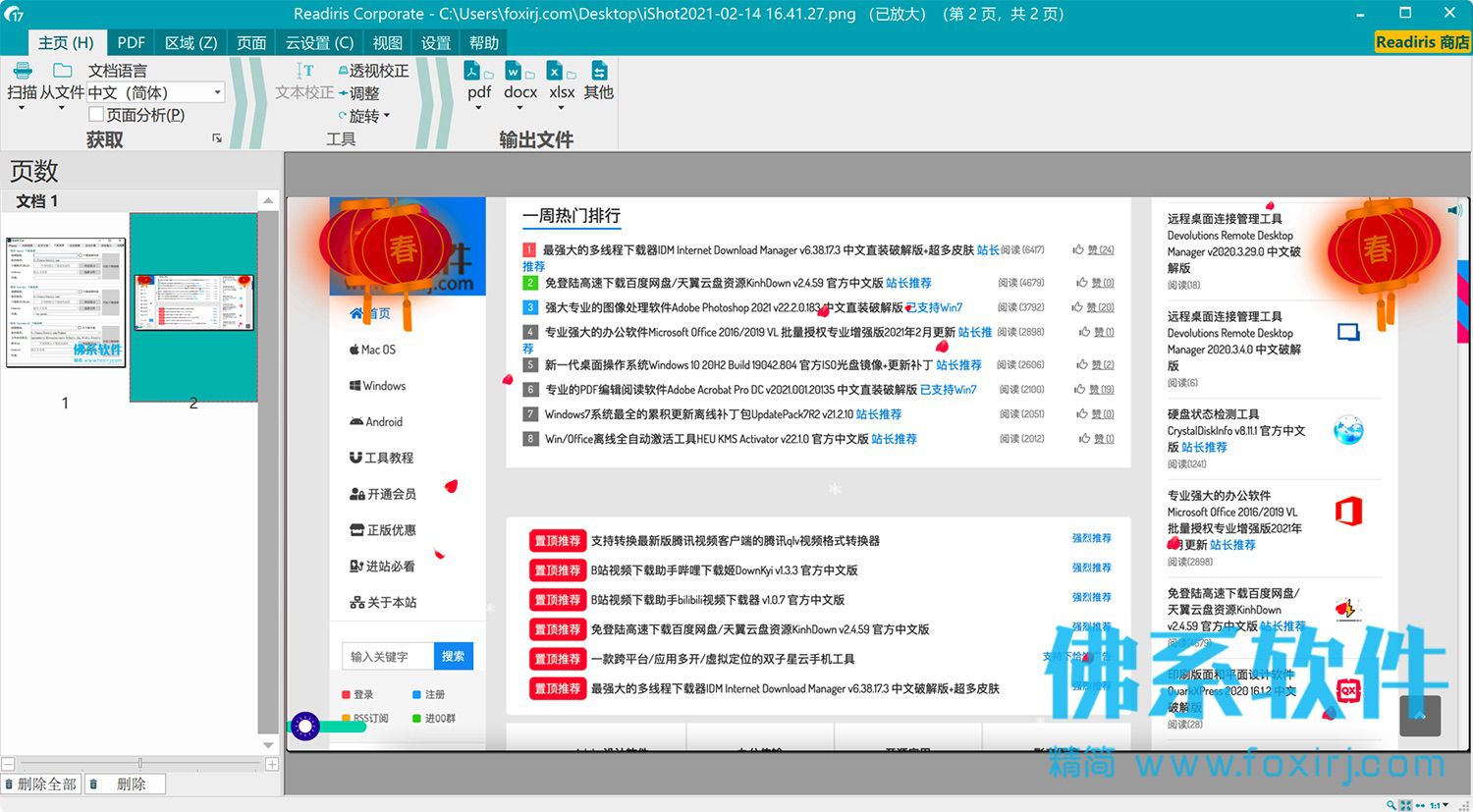Click the 旋转 rotate tool
Image resolution: width=1473 pixels, height=812 pixels.
359,116
